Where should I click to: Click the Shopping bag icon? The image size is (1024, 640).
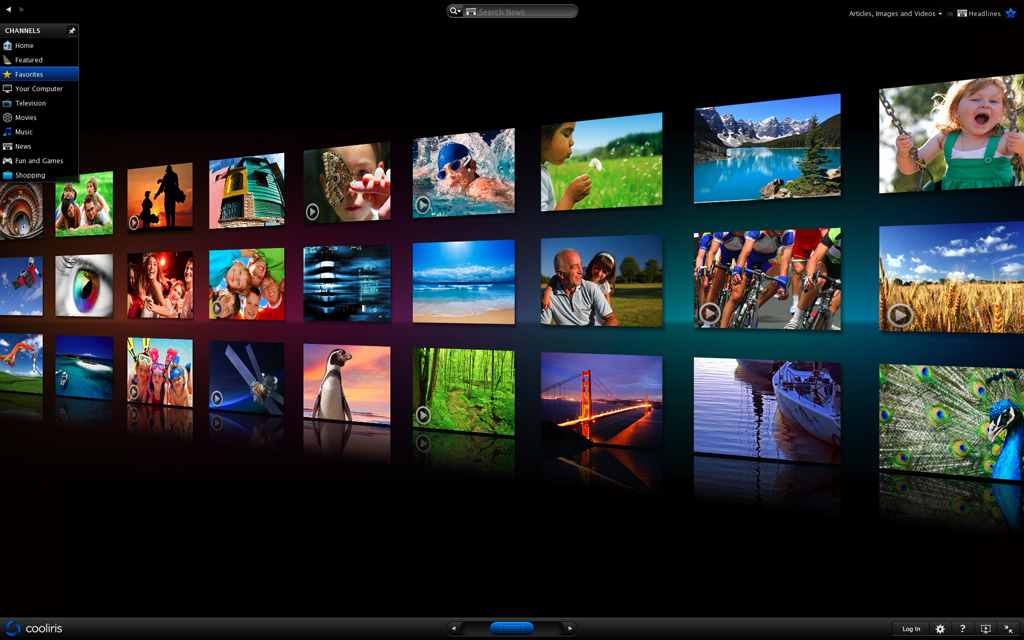[7, 175]
